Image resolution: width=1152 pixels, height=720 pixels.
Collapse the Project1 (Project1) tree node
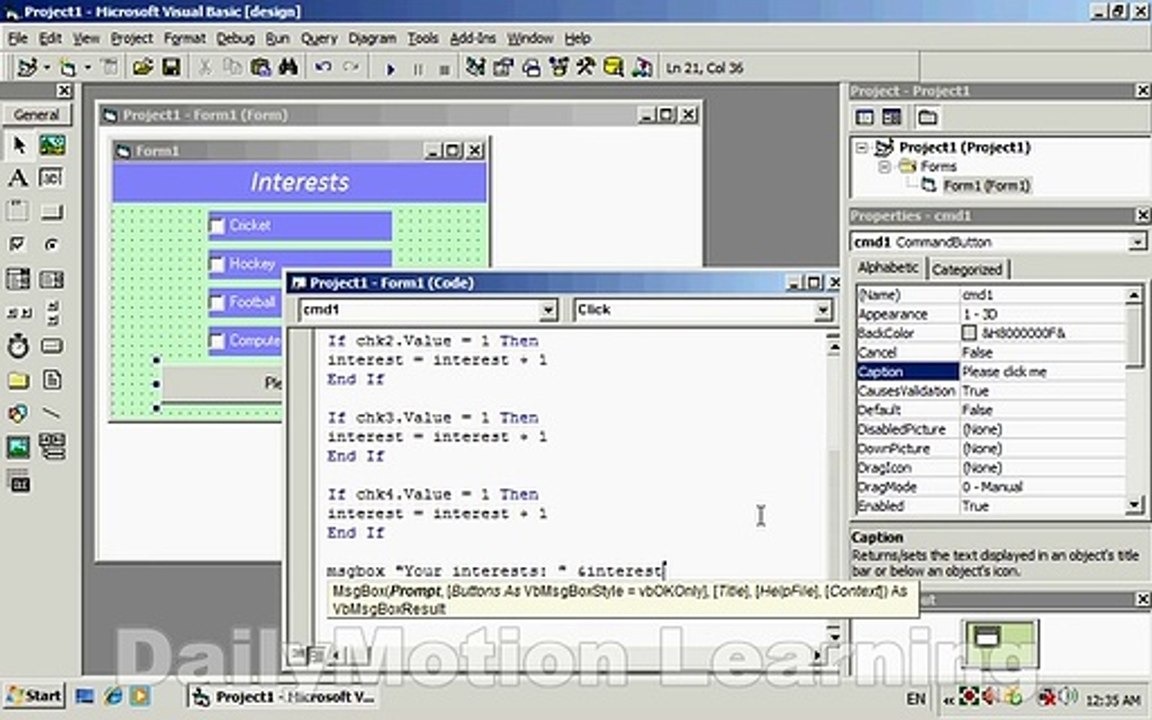coord(862,148)
